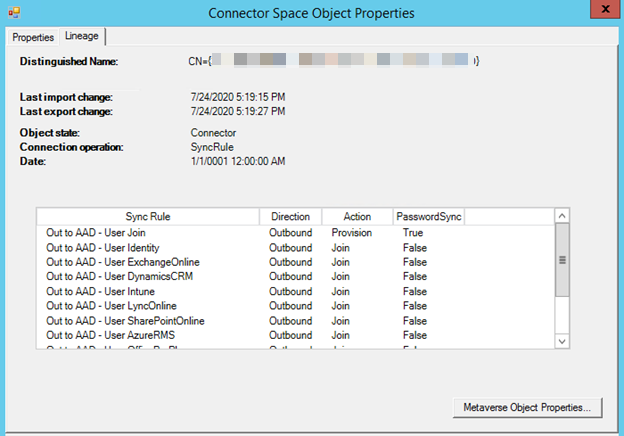Click the scrollbar thumb in sync rule list
The image size is (624, 436).
click(562, 260)
